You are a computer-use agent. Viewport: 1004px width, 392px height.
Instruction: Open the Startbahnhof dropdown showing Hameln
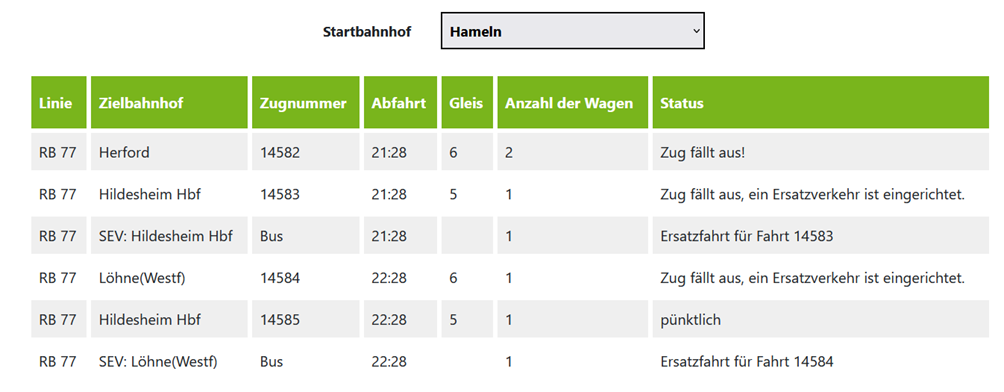click(572, 31)
